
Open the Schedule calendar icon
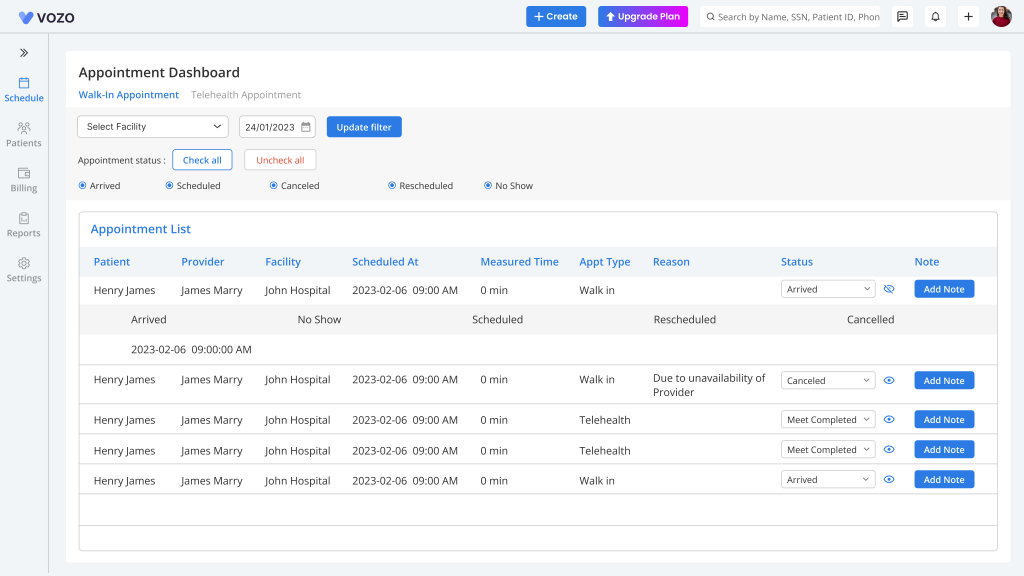(24, 83)
